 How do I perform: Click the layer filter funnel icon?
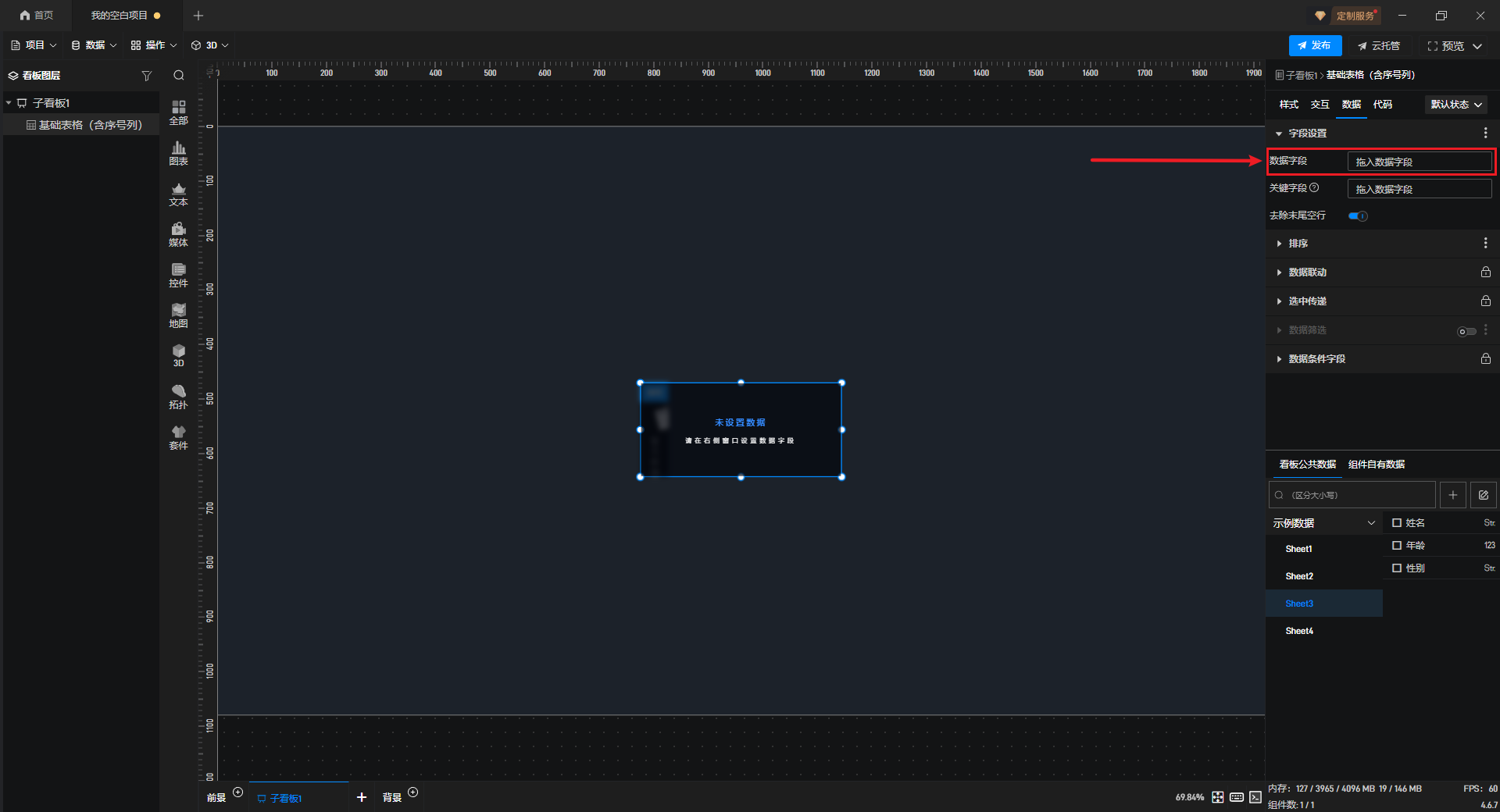pyautogui.click(x=146, y=76)
